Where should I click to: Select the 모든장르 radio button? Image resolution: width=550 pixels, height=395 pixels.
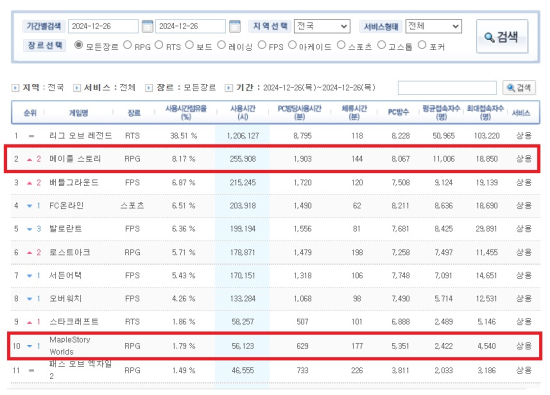pos(79,45)
